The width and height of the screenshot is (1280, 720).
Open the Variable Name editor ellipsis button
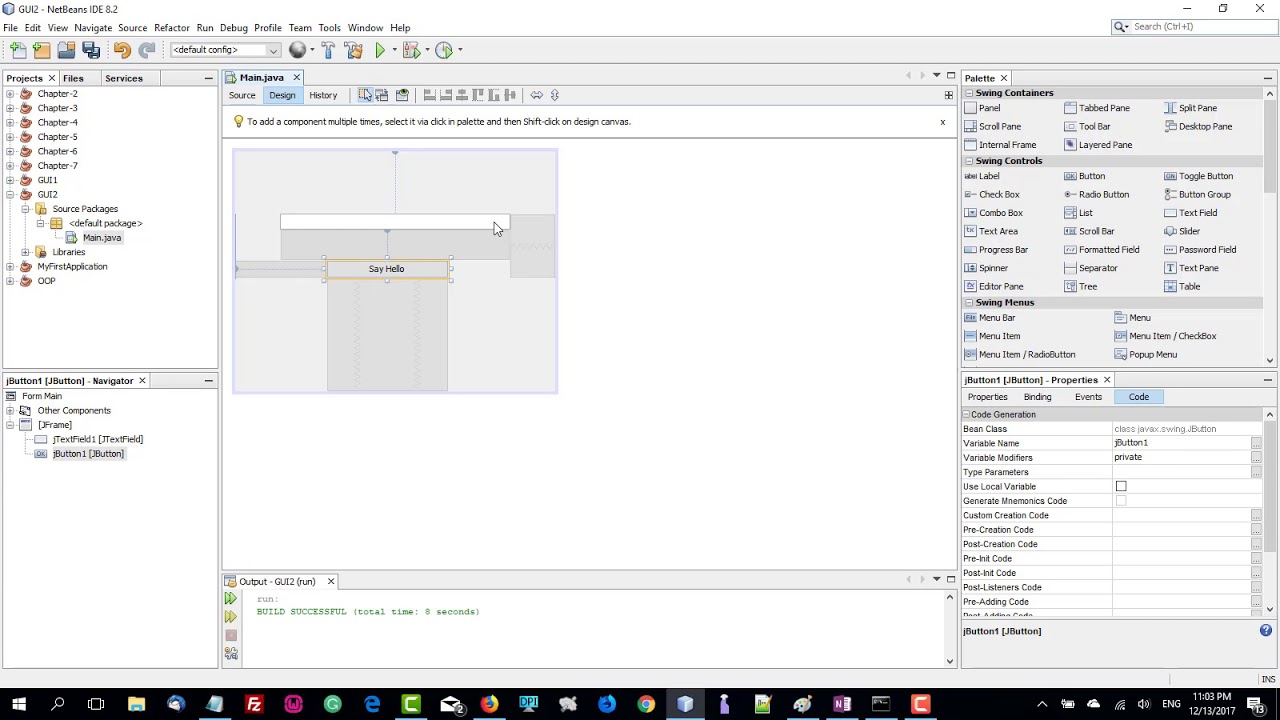[1256, 443]
